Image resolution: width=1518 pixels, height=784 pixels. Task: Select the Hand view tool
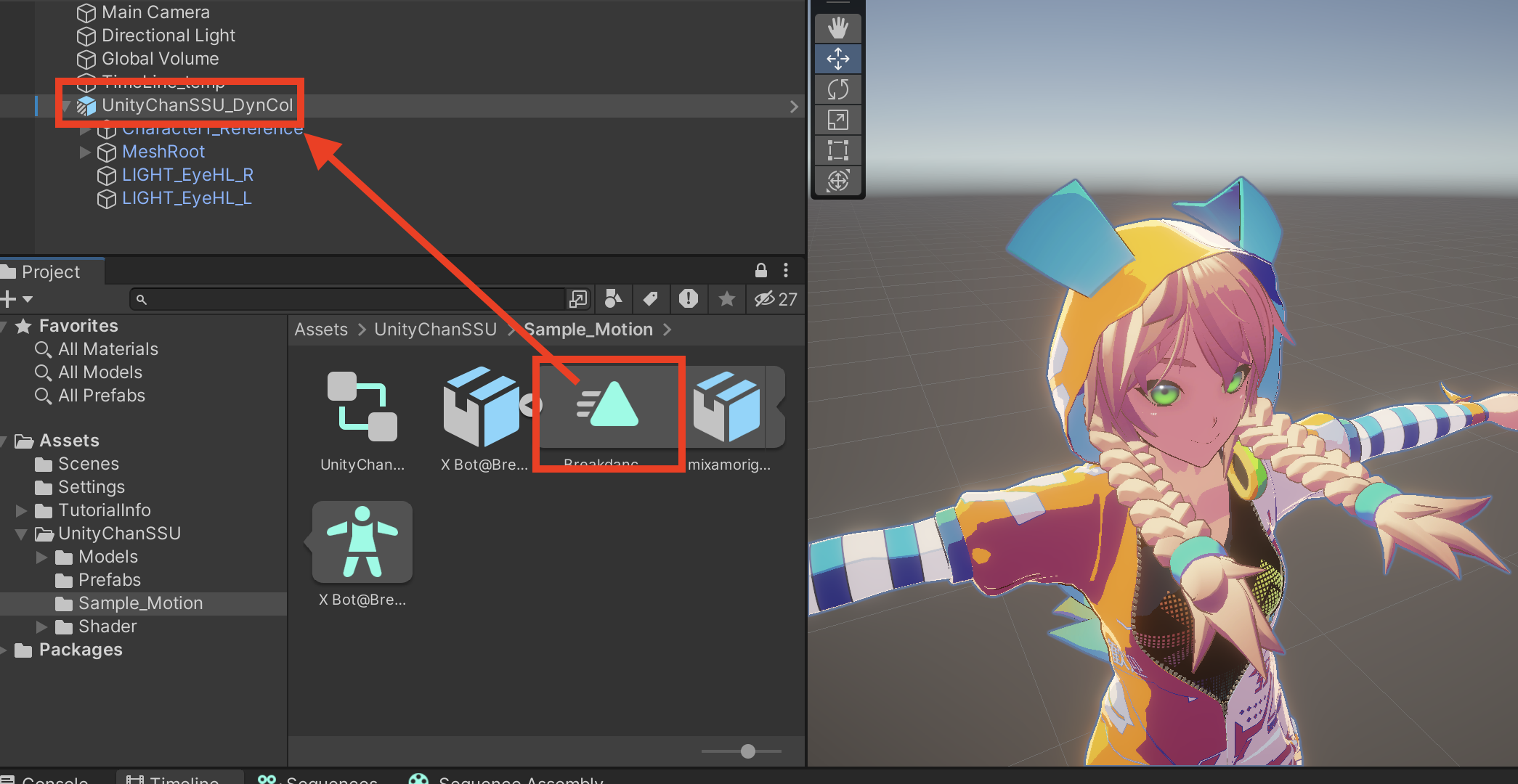[x=837, y=28]
